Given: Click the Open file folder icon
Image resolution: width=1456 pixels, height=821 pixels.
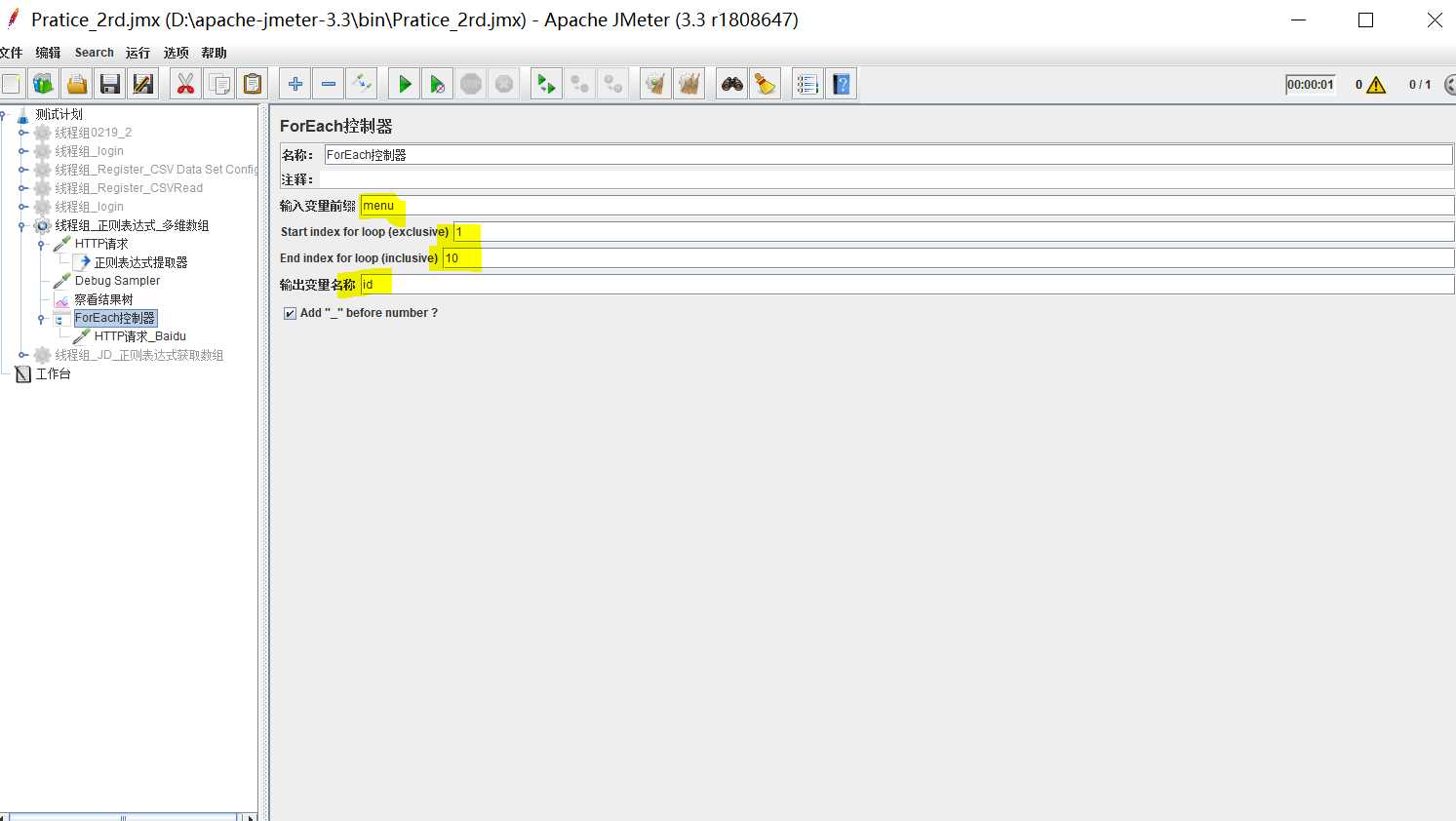Looking at the screenshot, I should 76,85.
